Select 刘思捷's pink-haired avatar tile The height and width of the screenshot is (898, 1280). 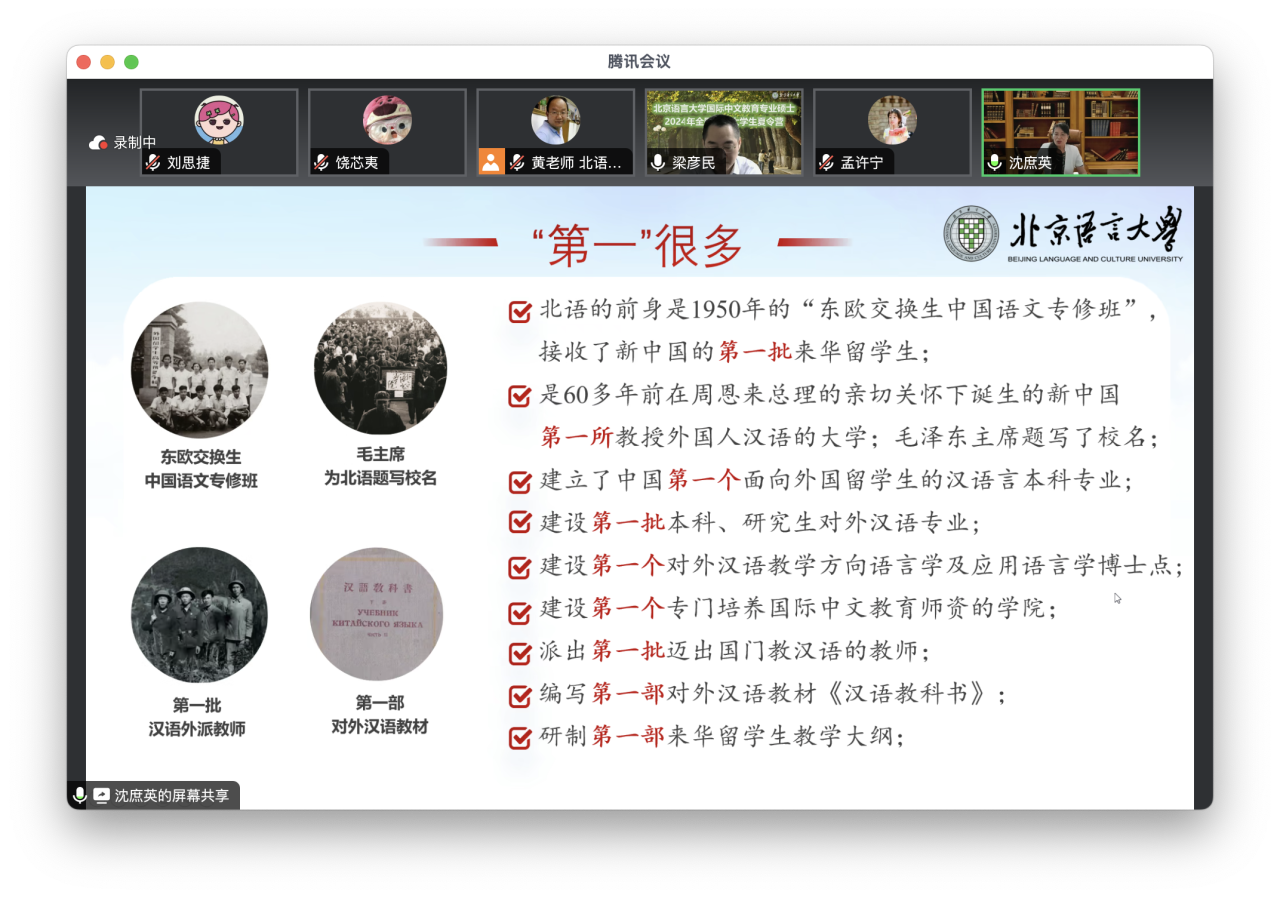click(219, 121)
